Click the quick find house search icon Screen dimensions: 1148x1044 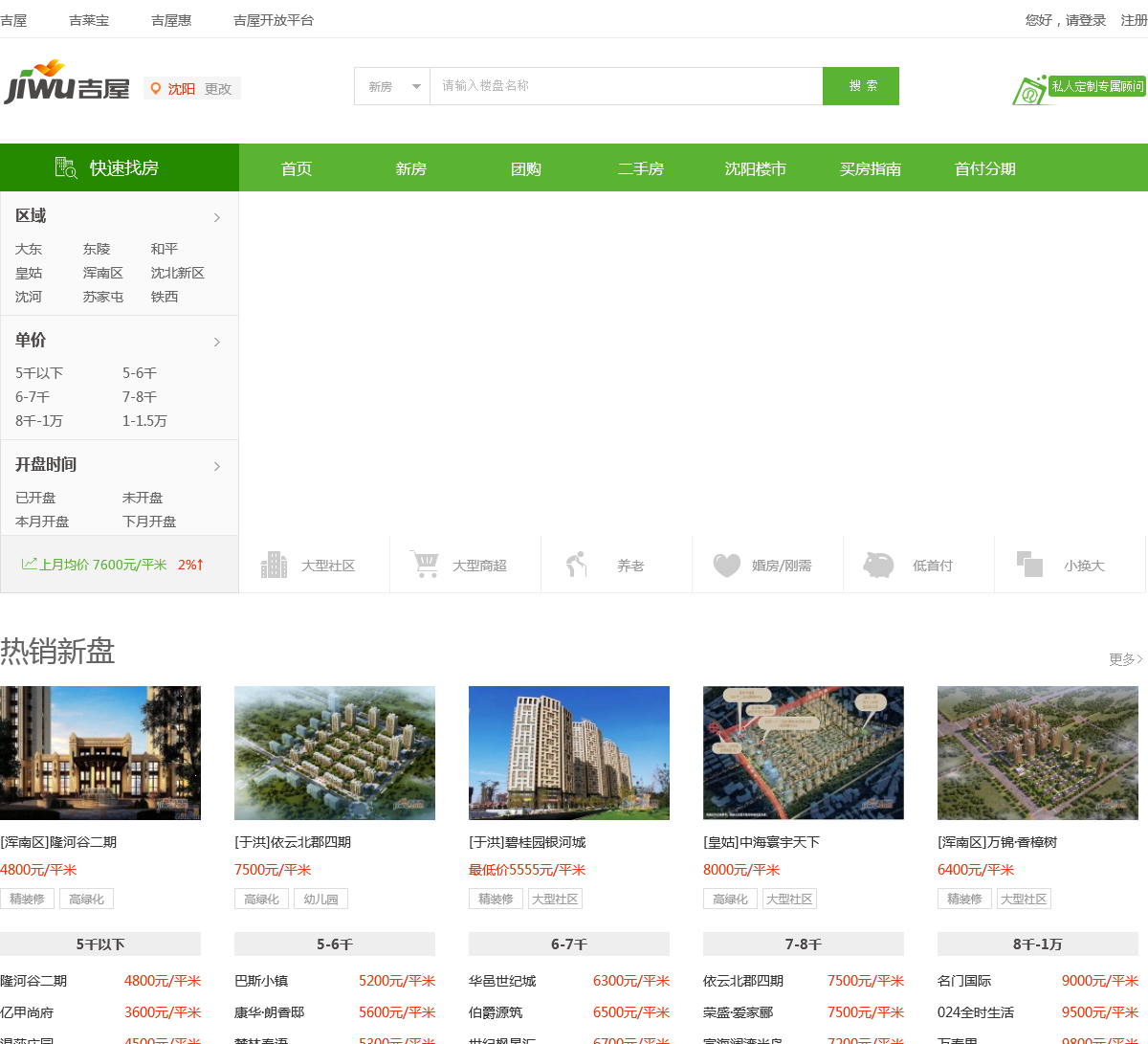(x=66, y=167)
